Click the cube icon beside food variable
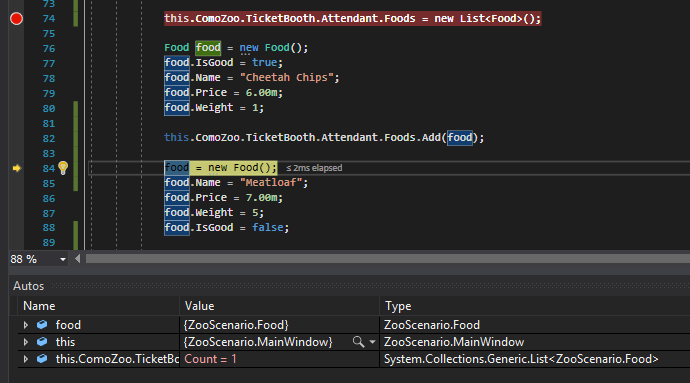 pyautogui.click(x=42, y=325)
